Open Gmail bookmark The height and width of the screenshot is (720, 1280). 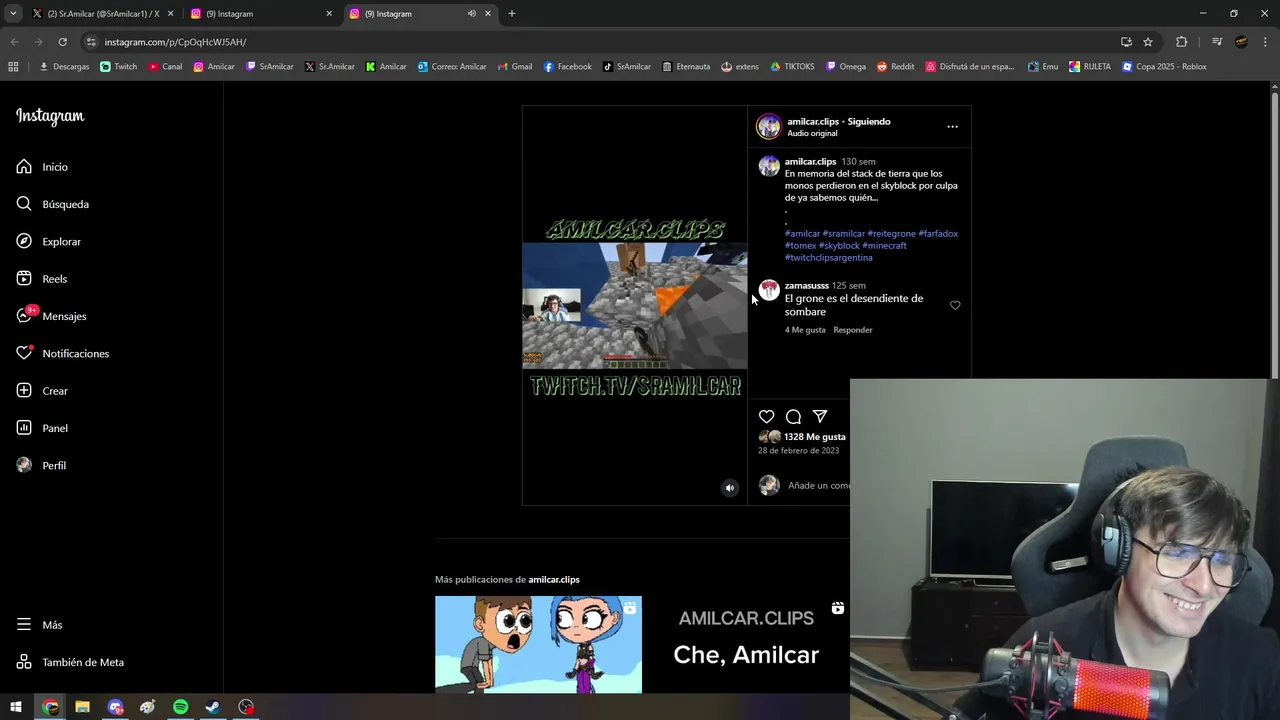pos(515,67)
